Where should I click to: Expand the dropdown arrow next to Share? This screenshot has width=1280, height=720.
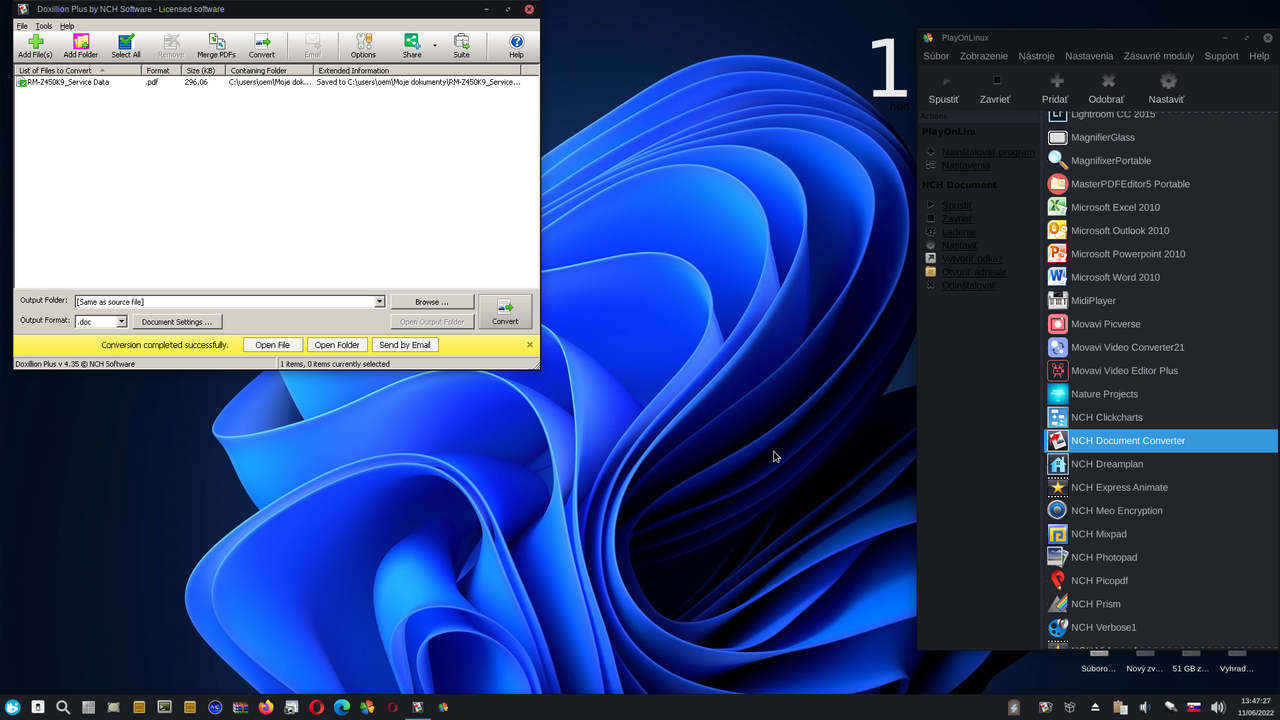click(435, 46)
